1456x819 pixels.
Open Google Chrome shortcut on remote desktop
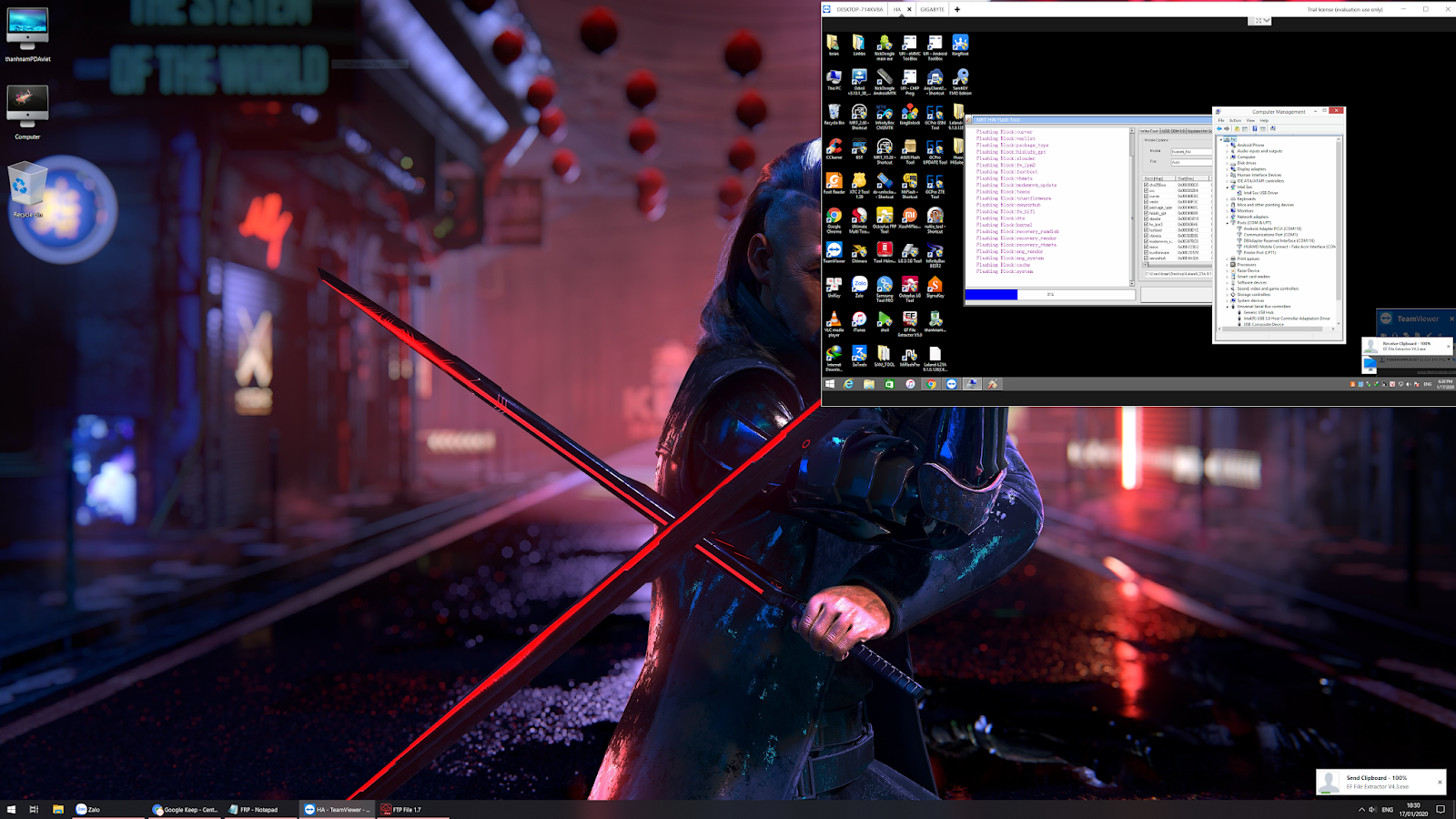pos(834,218)
